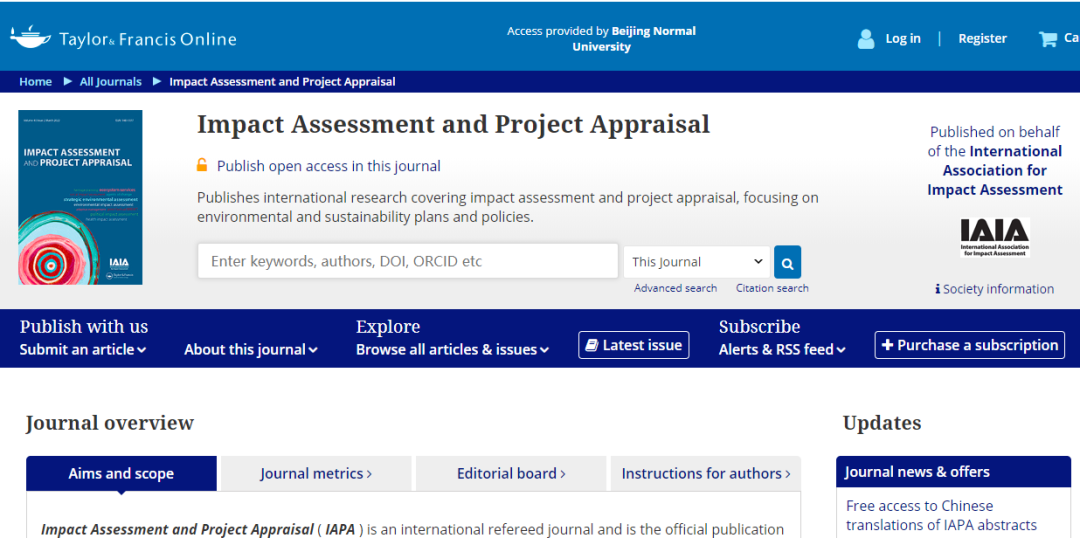Click the user profile icon beside Log in
Viewport: 1080px width, 538px height.
click(866, 39)
